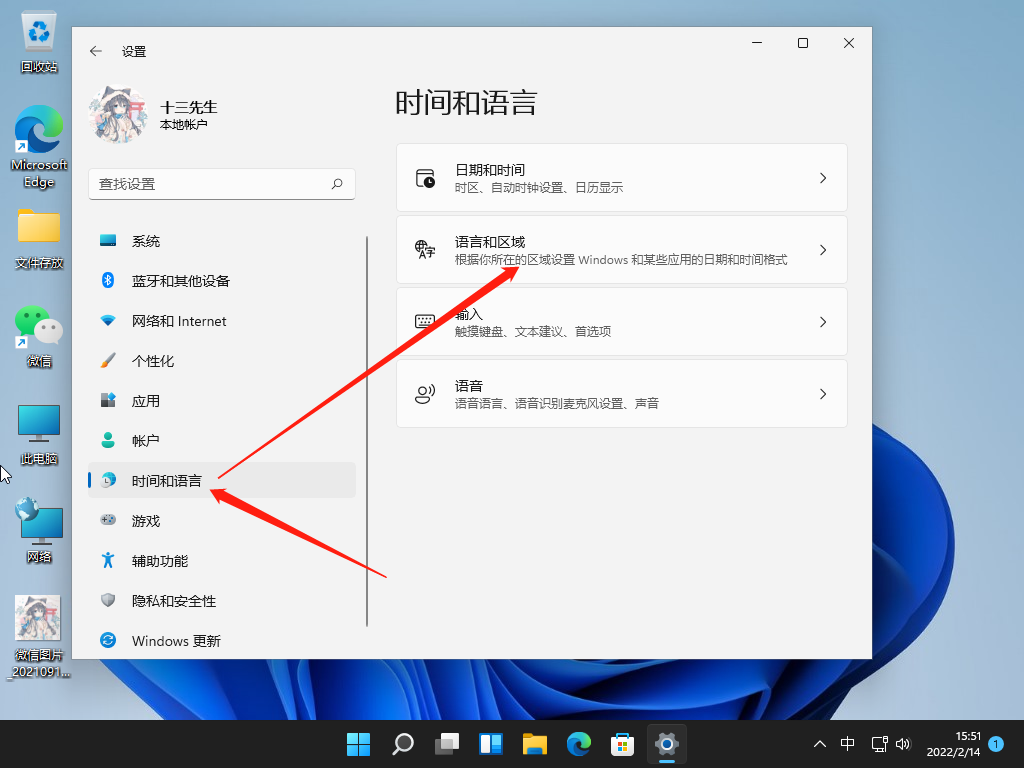Expand the 语音 settings entry
This screenshot has width=1024, height=768.
pos(622,393)
